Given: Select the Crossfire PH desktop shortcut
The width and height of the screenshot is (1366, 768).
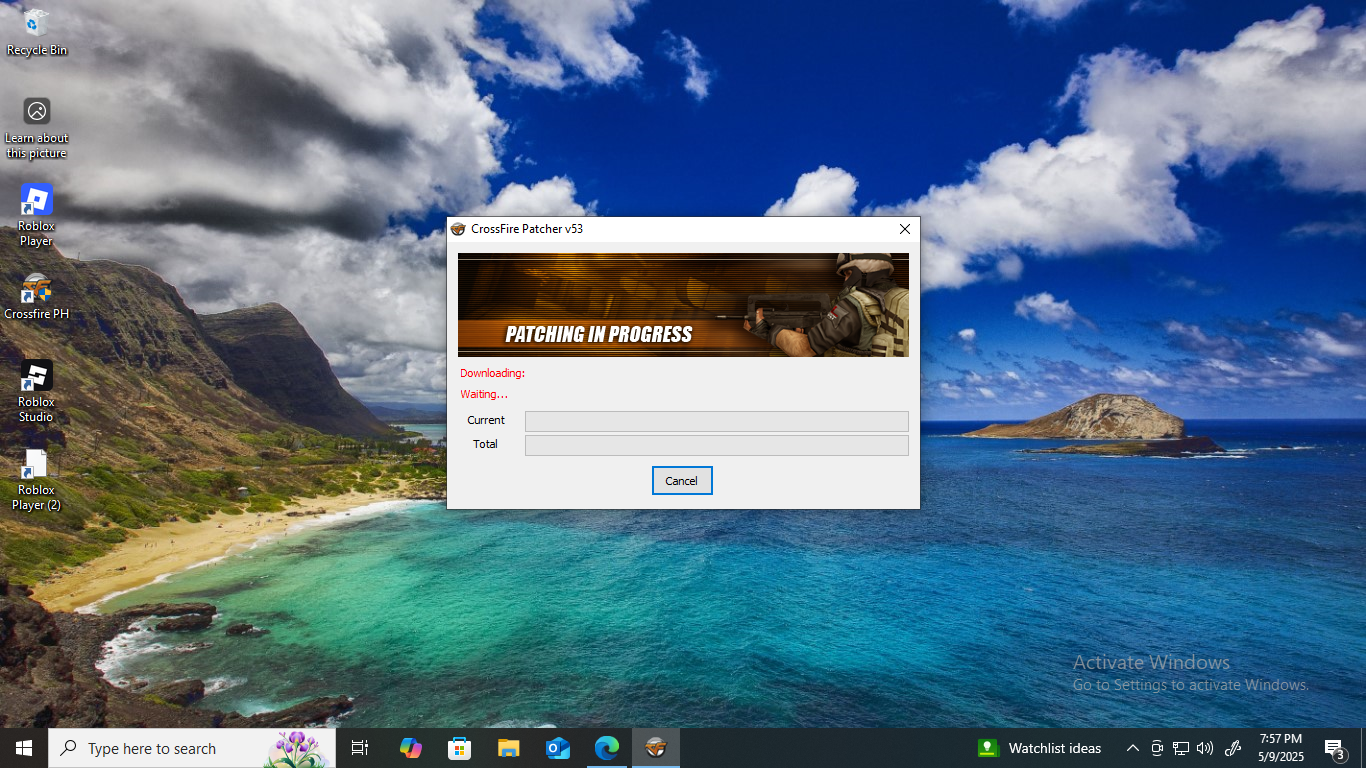Looking at the screenshot, I should (37, 297).
